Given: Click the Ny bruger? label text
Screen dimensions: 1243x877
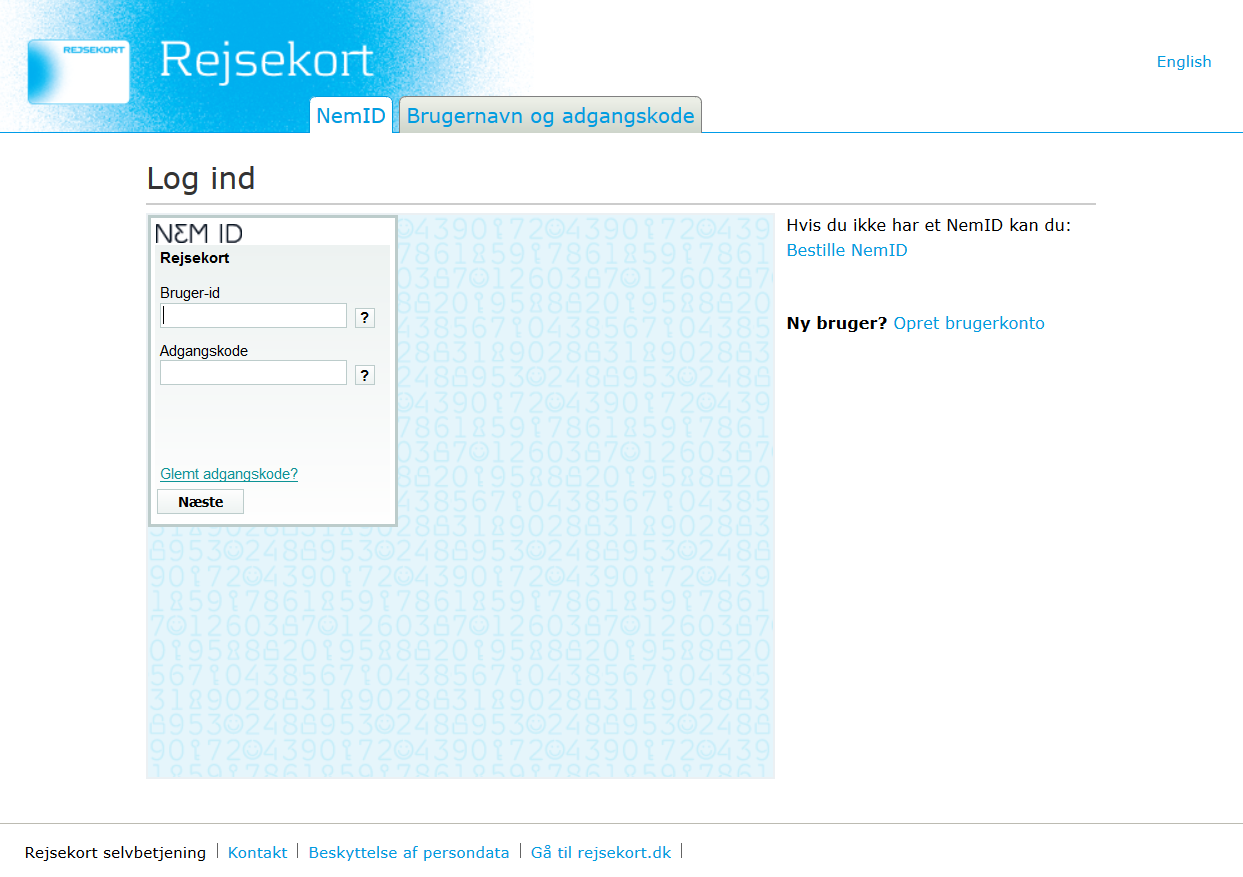Looking at the screenshot, I should coord(837,323).
